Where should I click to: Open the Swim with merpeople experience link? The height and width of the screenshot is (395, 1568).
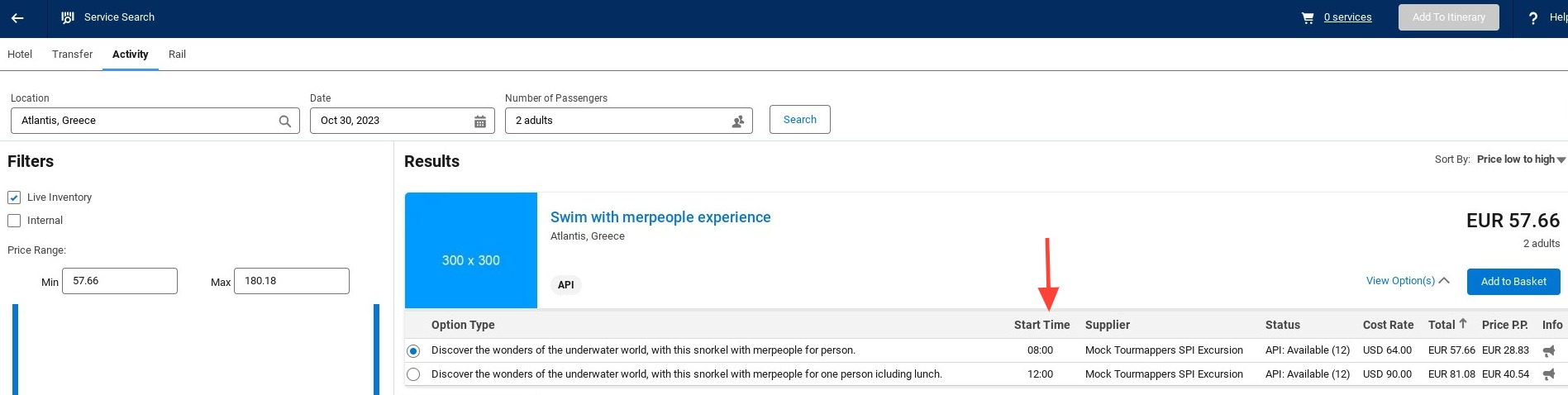click(x=660, y=217)
